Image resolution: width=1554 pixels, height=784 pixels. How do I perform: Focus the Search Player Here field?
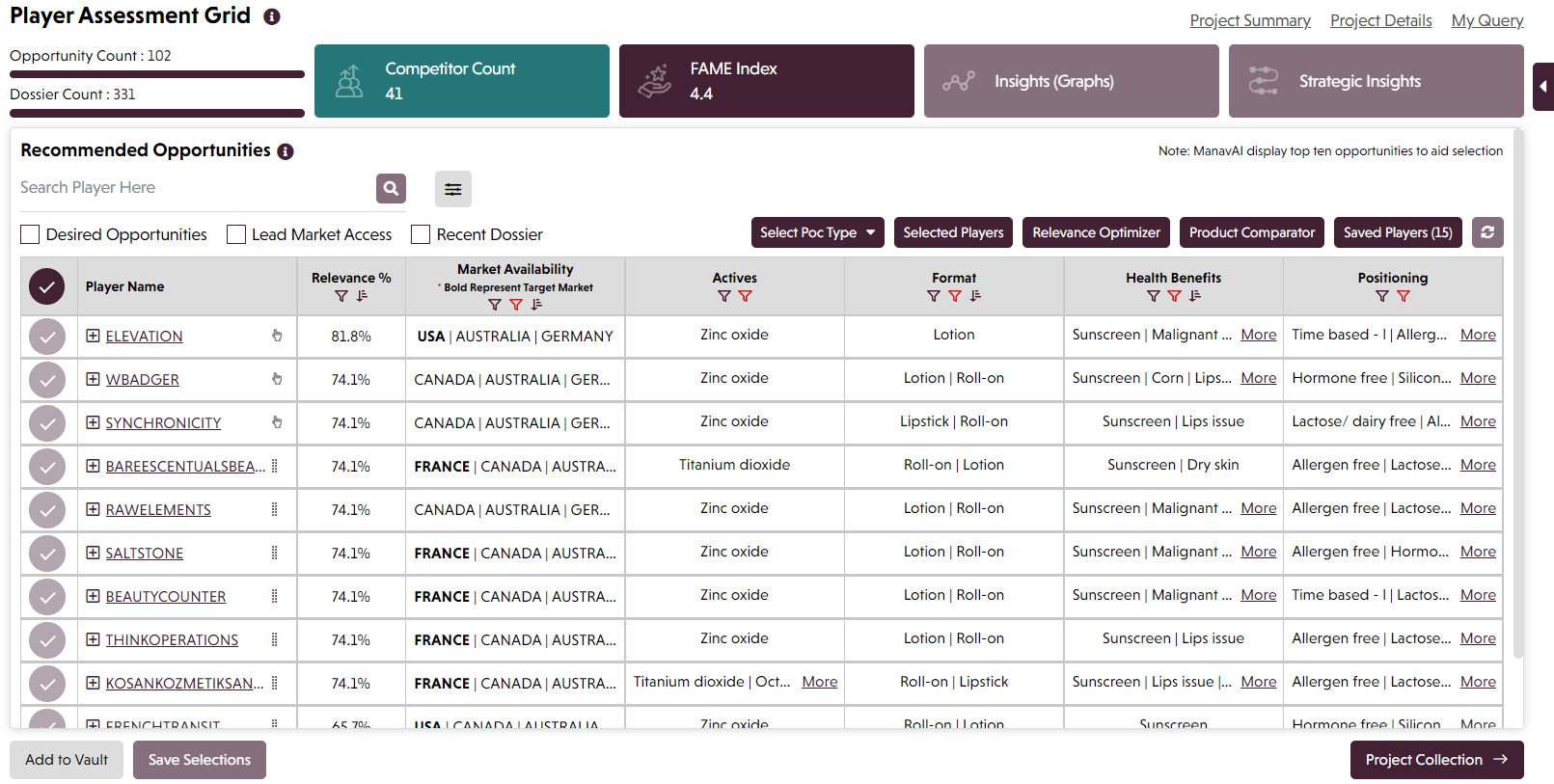click(x=198, y=188)
